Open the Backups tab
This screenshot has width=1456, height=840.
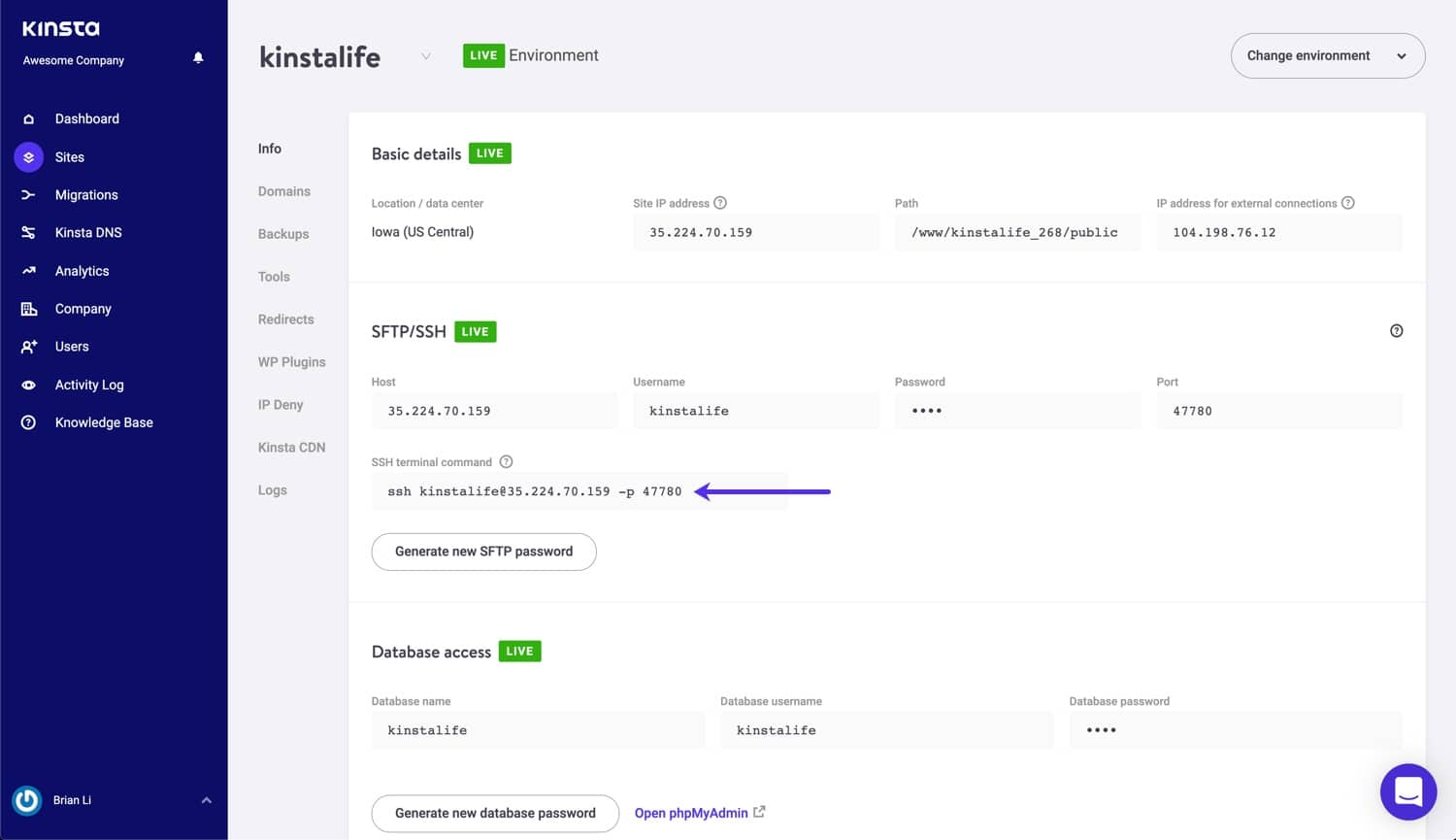pos(282,234)
